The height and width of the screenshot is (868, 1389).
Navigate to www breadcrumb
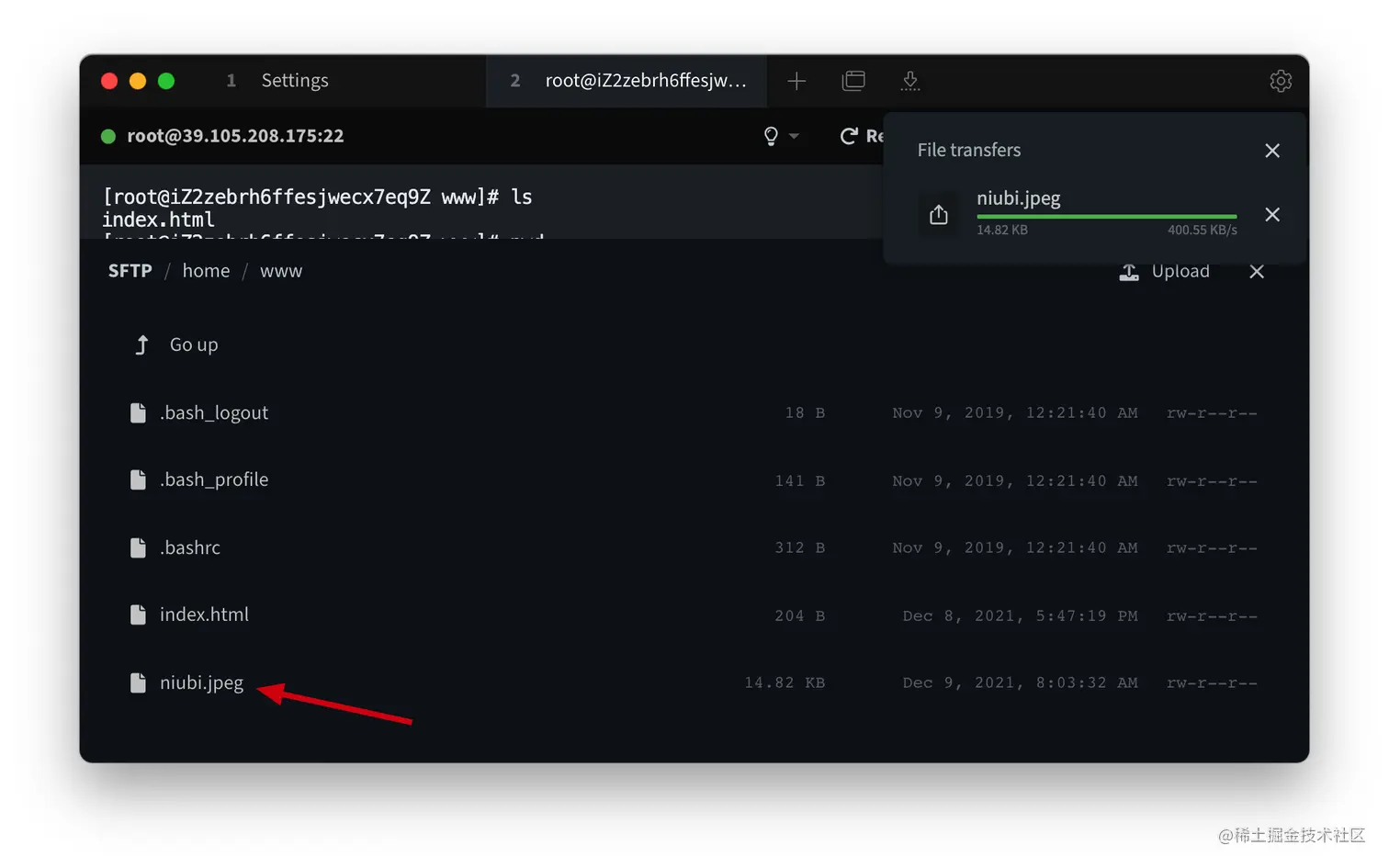coord(281,271)
